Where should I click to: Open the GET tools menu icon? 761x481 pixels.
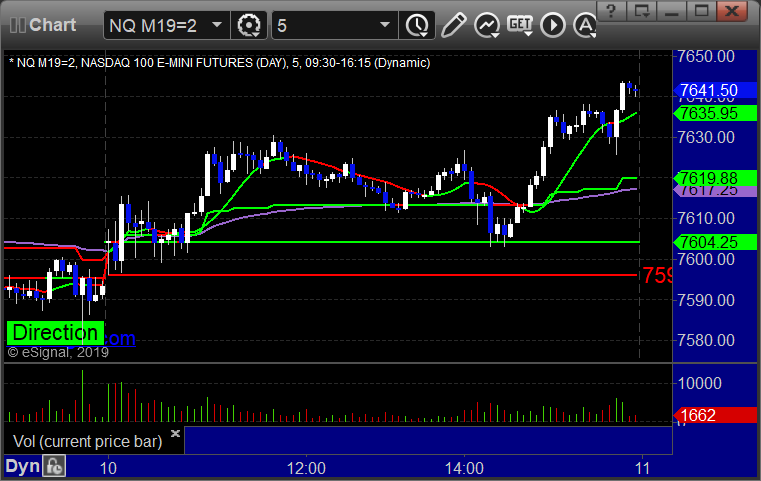520,25
